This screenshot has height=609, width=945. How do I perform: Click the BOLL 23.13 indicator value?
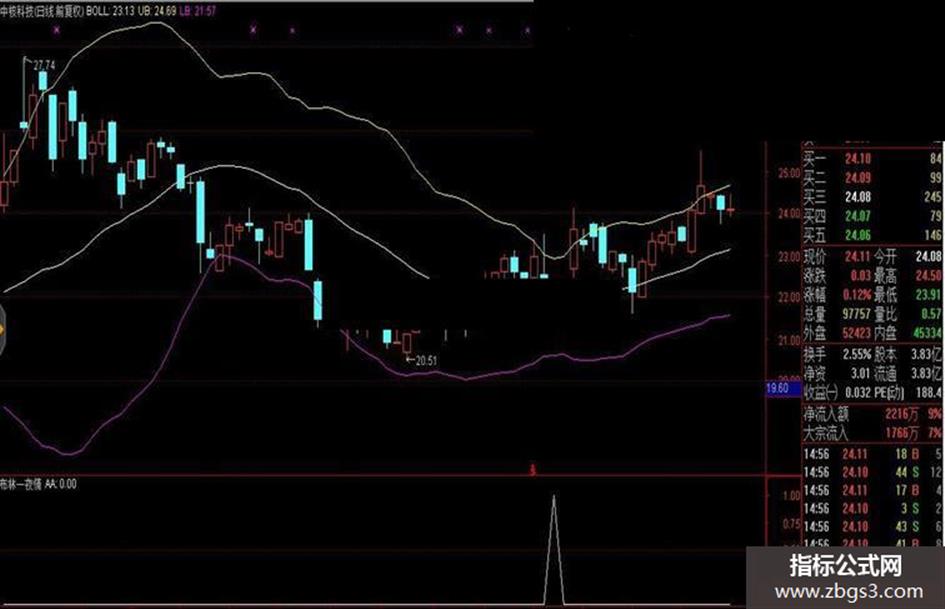111,11
